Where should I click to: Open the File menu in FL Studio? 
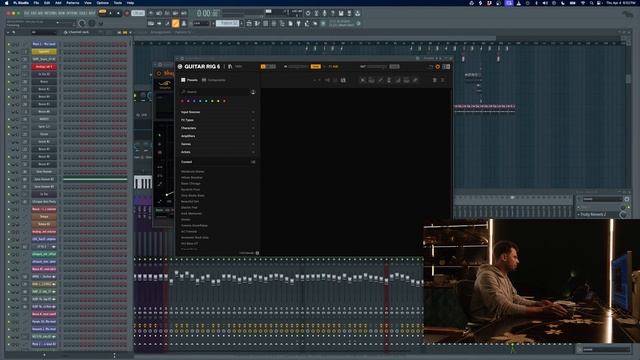pos(36,3)
